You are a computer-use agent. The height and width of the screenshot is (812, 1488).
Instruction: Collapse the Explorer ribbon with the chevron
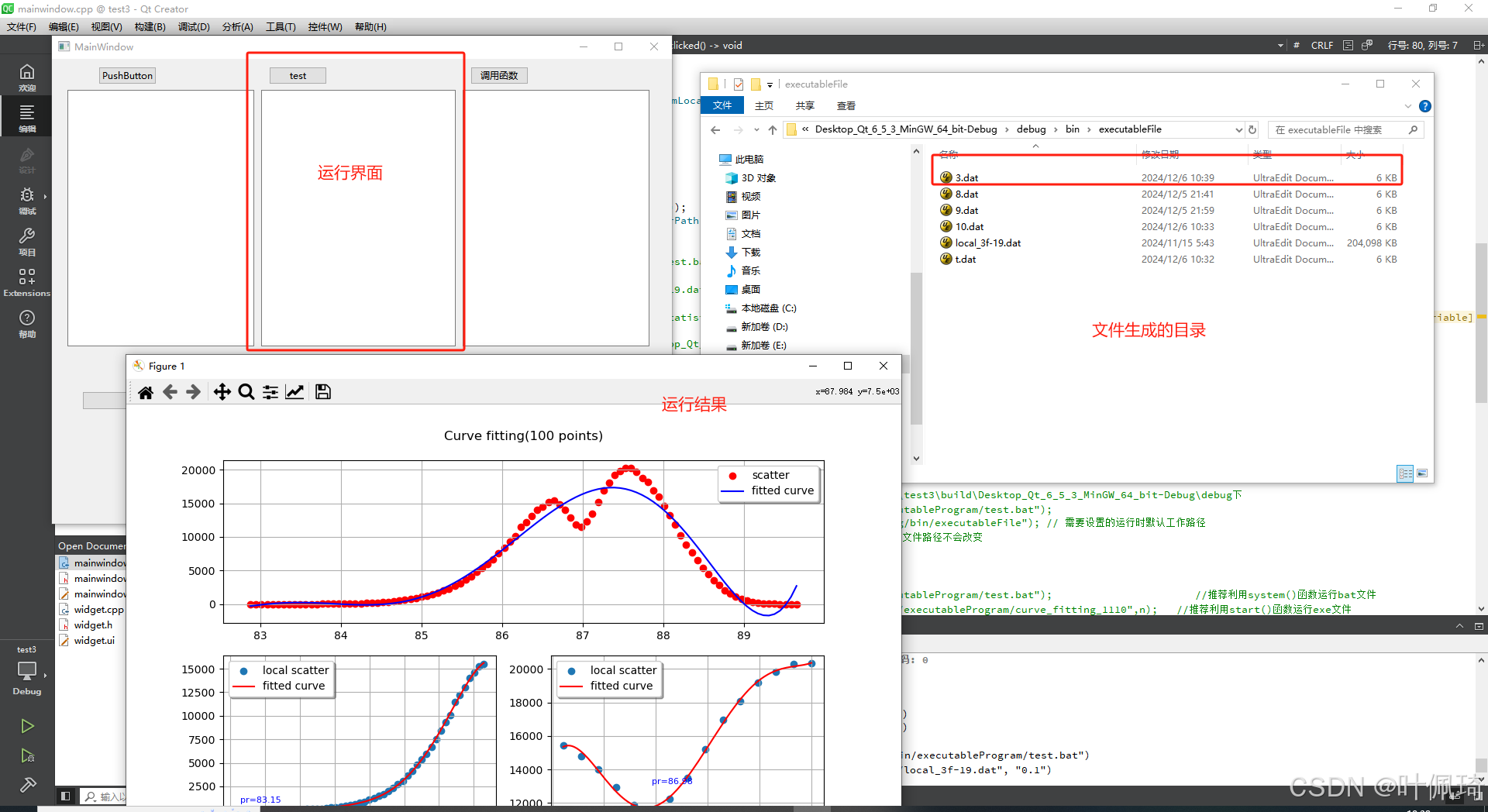[x=1408, y=106]
